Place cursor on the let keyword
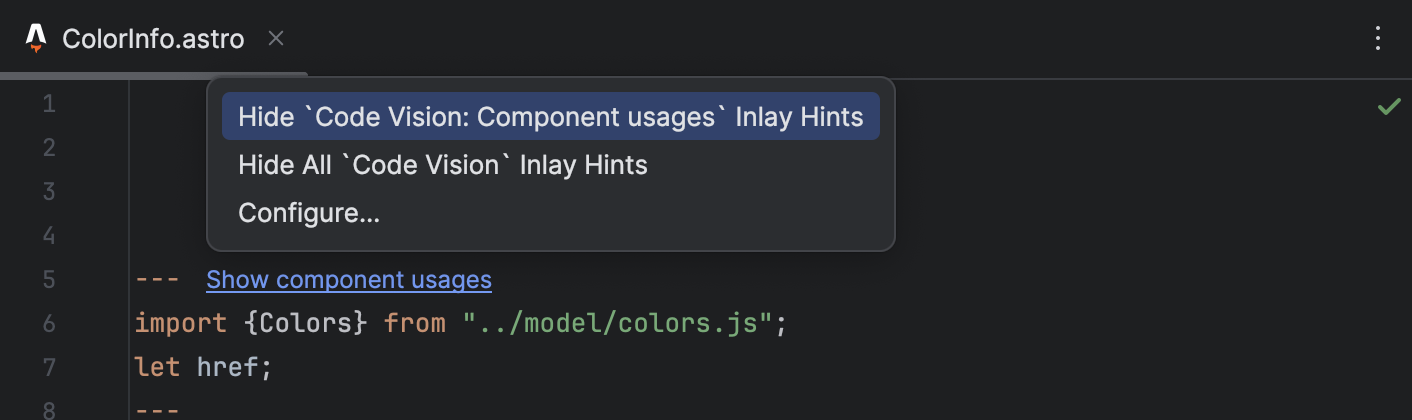This screenshot has width=1412, height=420. click(x=158, y=367)
